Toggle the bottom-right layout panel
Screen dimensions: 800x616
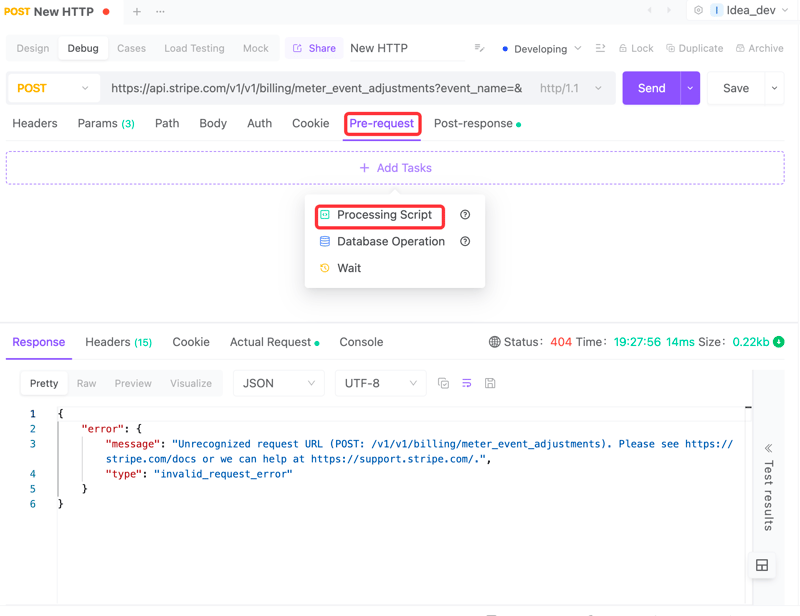tap(762, 565)
